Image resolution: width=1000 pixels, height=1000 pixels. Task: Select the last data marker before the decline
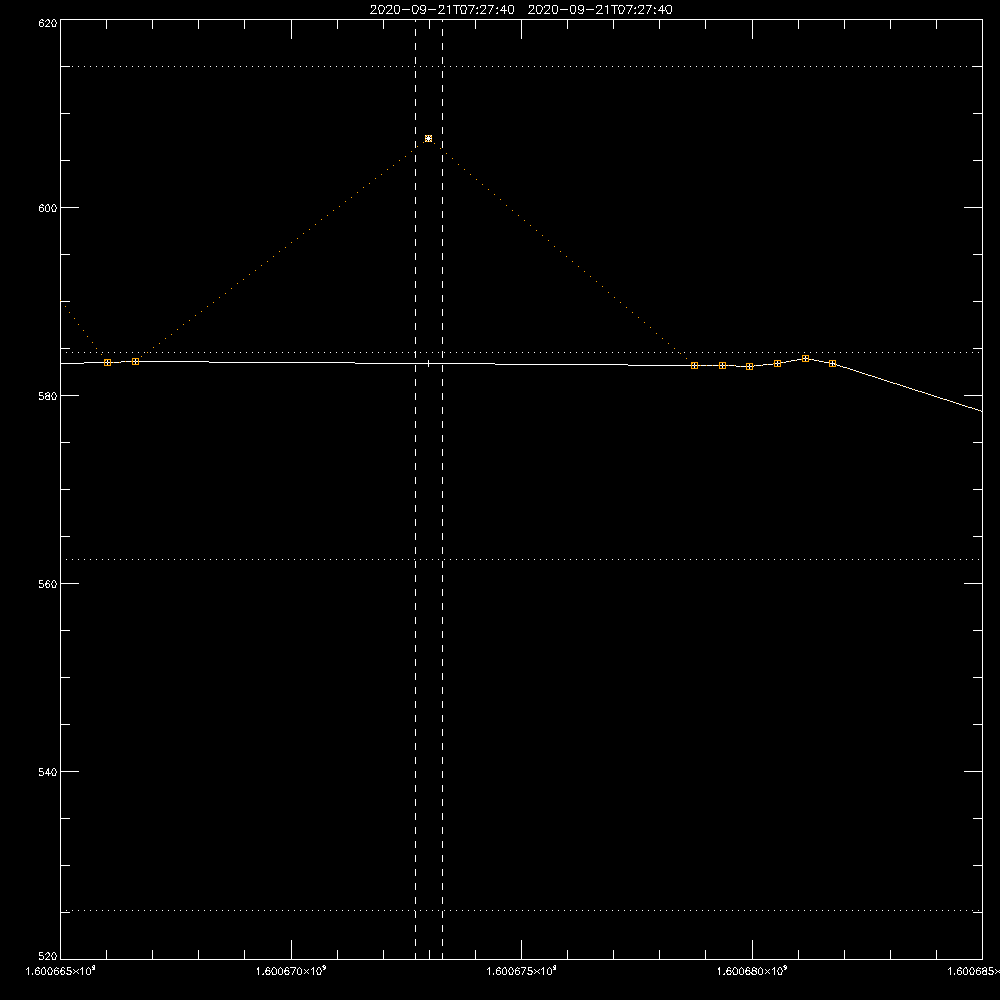pyautogui.click(x=832, y=364)
